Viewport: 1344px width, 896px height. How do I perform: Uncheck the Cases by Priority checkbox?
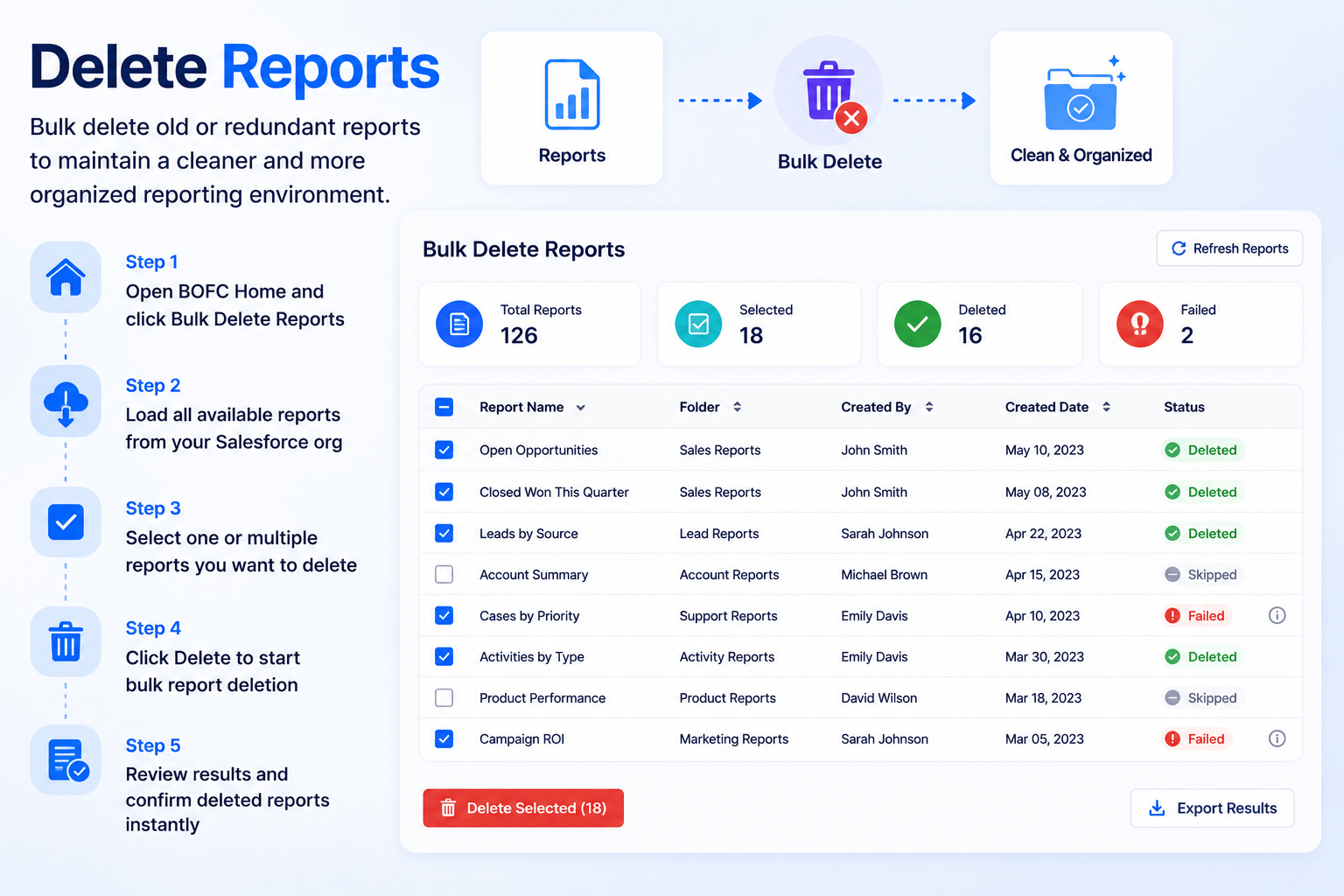tap(444, 615)
